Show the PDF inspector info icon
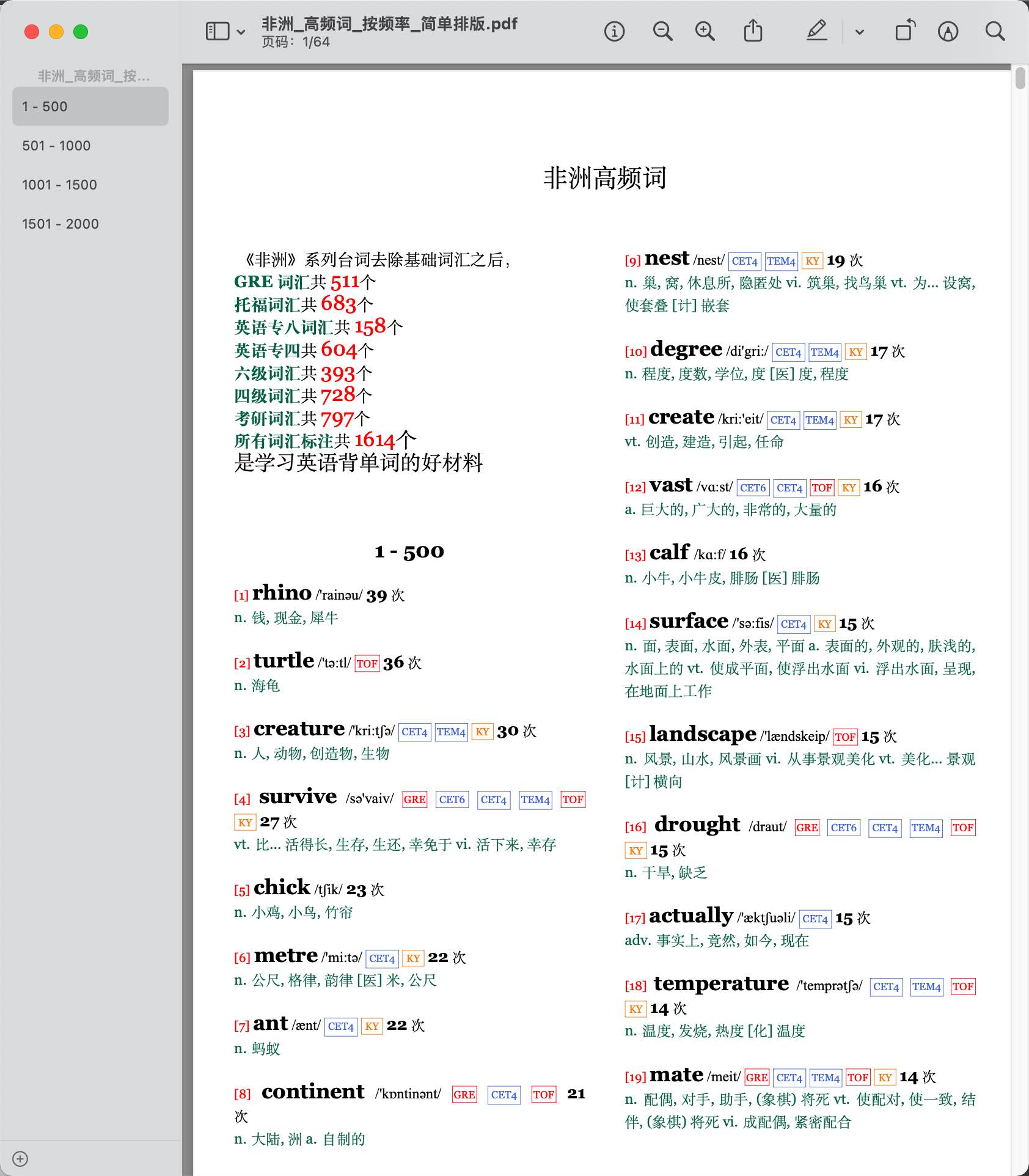Image resolution: width=1029 pixels, height=1176 pixels. point(614,31)
